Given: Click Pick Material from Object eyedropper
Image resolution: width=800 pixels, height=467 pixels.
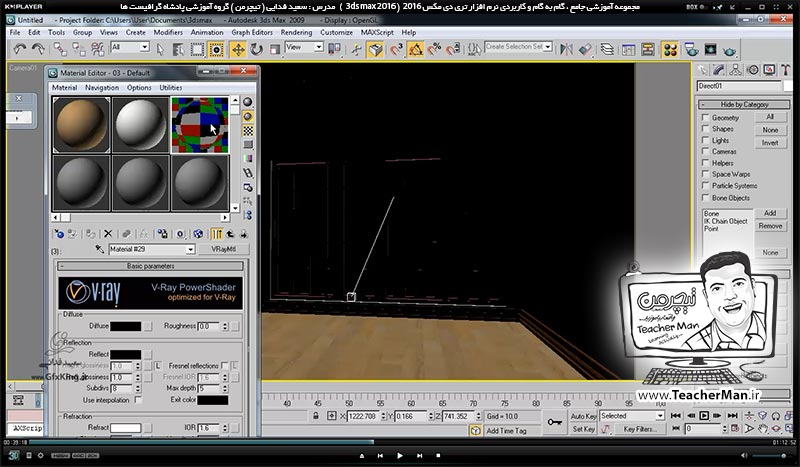Looking at the screenshot, I should click(x=99, y=249).
